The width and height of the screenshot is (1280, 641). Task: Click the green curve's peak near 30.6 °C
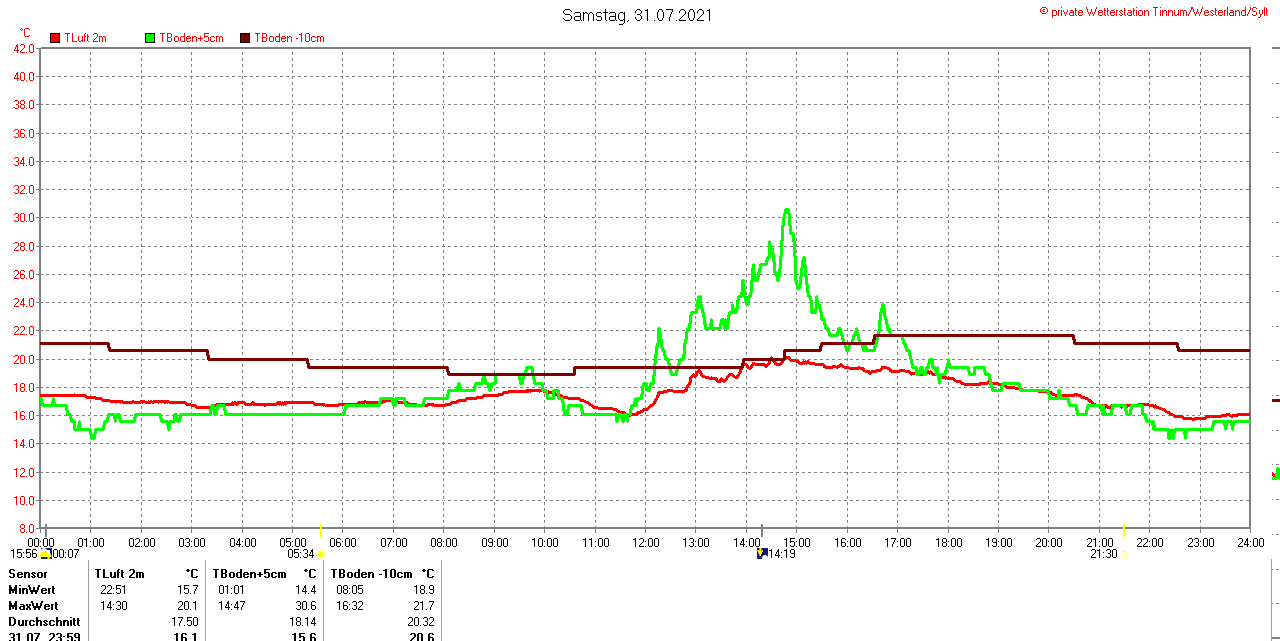pyautogui.click(x=787, y=210)
